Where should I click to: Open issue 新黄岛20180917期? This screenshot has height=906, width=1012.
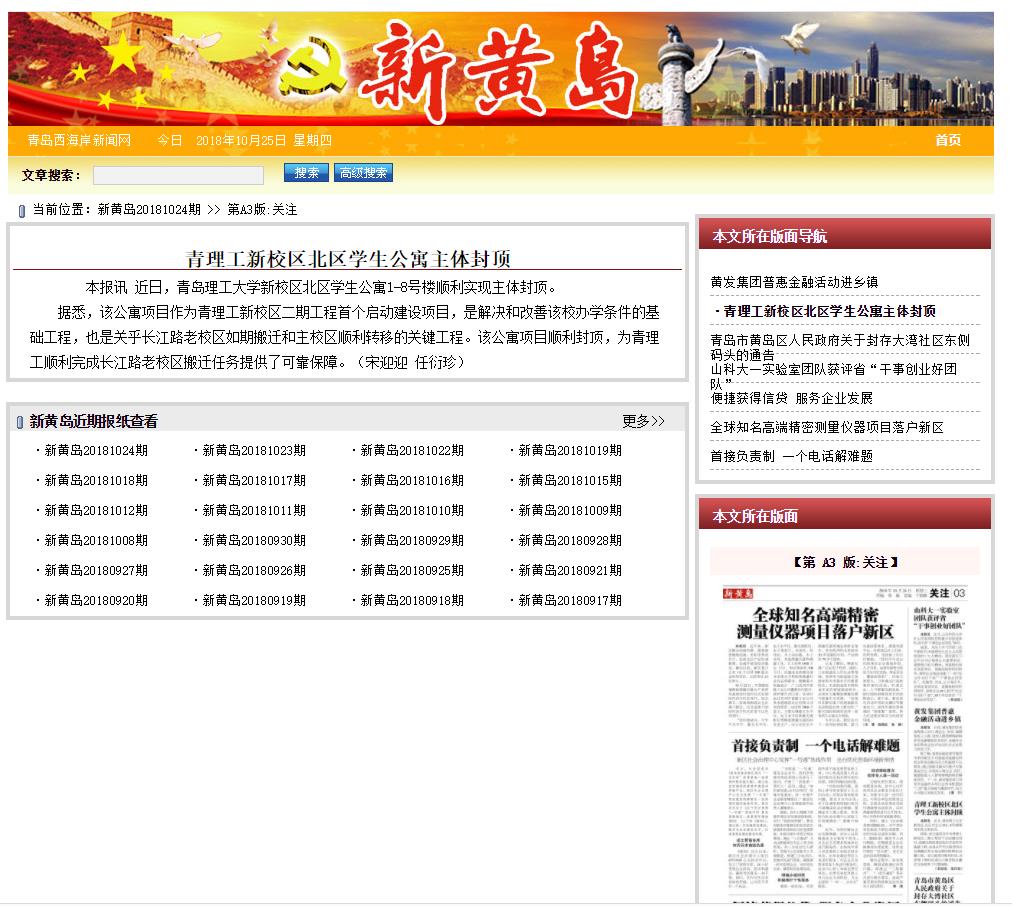point(571,601)
